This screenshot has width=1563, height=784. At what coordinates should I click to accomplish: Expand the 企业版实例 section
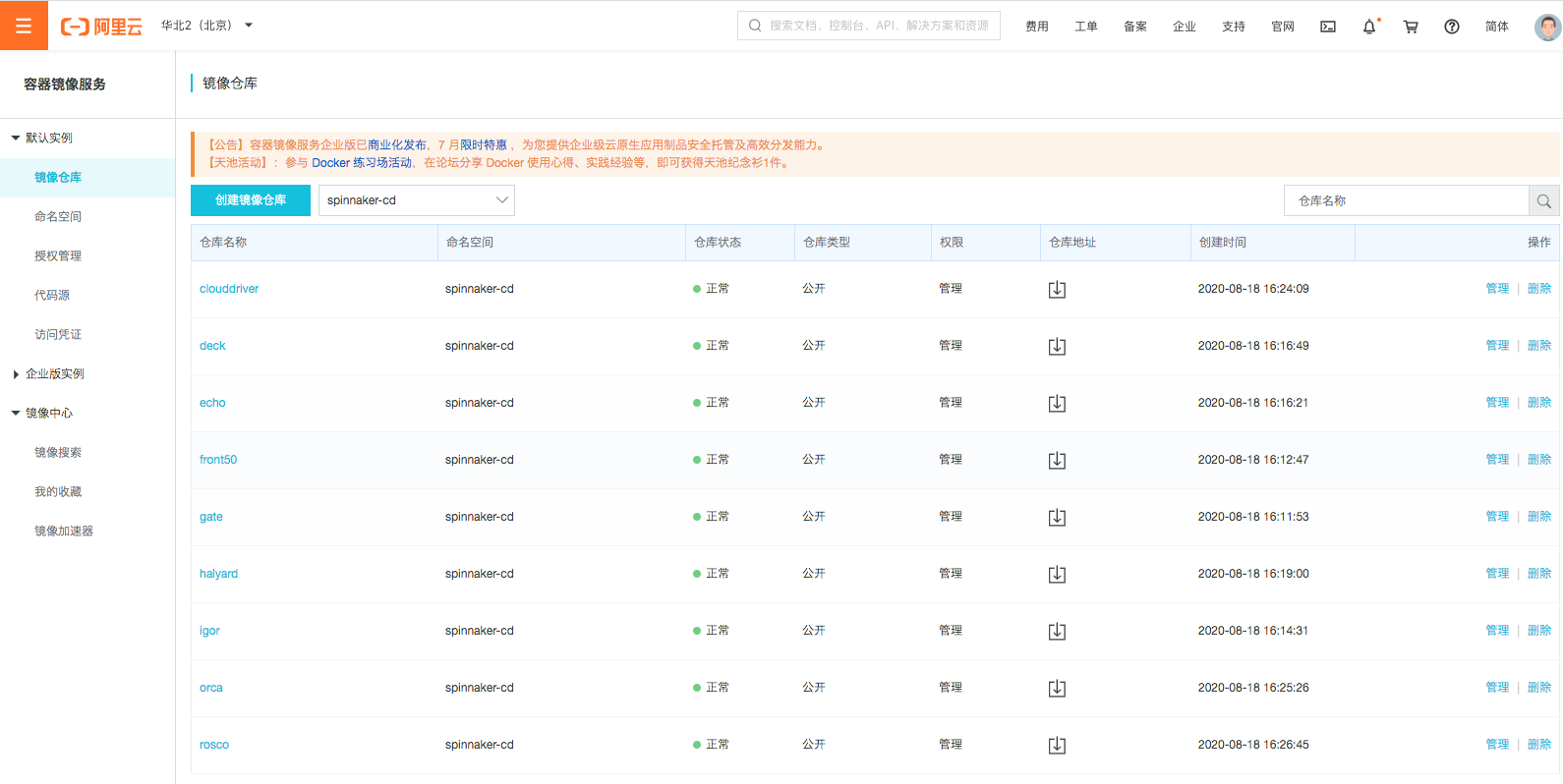click(x=48, y=373)
